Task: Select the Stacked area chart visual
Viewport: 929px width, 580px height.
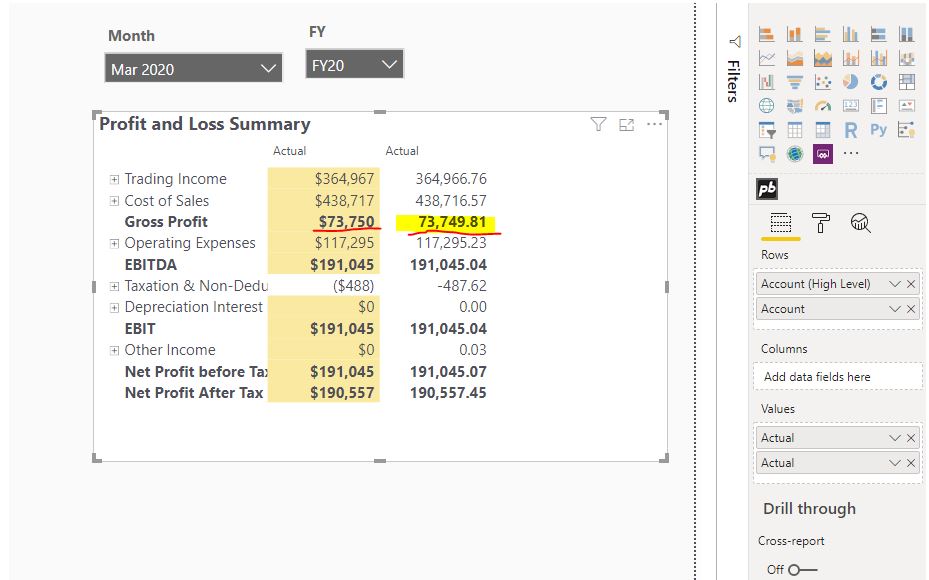Action: [822, 58]
